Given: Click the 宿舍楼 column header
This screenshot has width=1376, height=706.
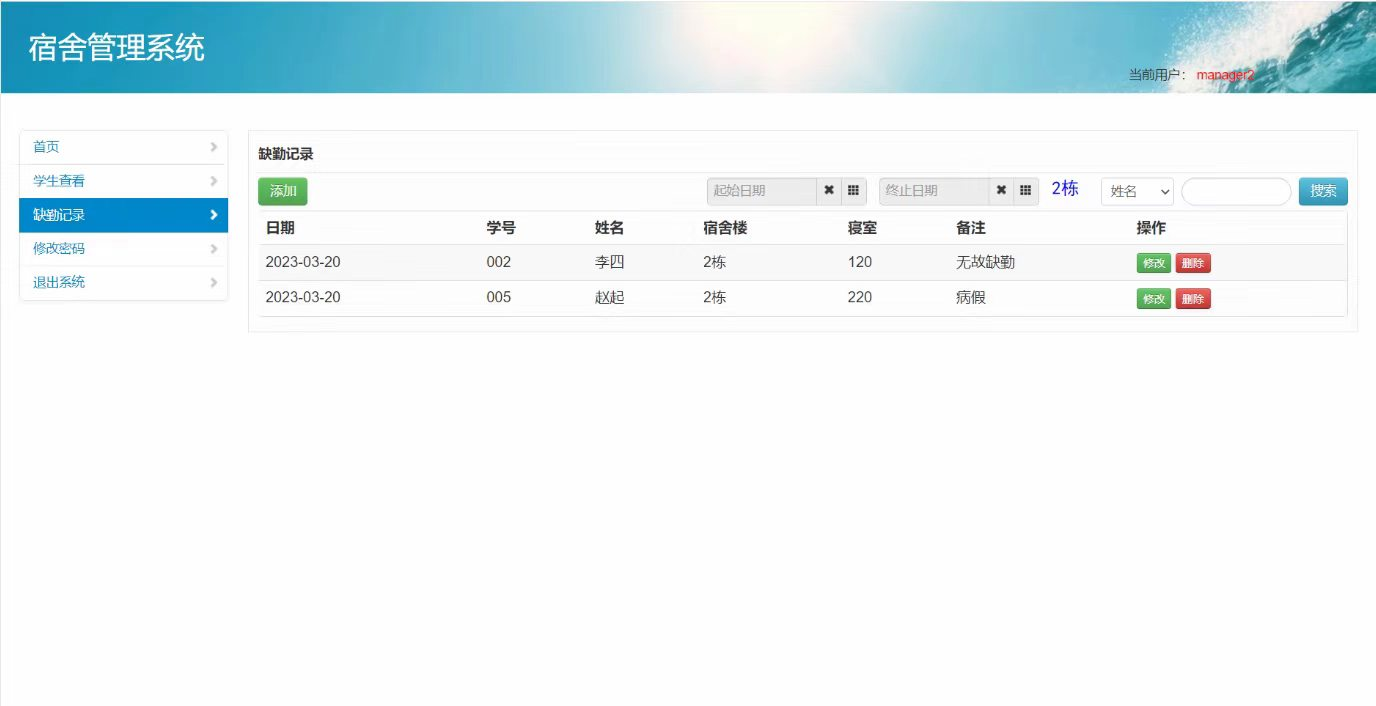Looking at the screenshot, I should point(725,228).
